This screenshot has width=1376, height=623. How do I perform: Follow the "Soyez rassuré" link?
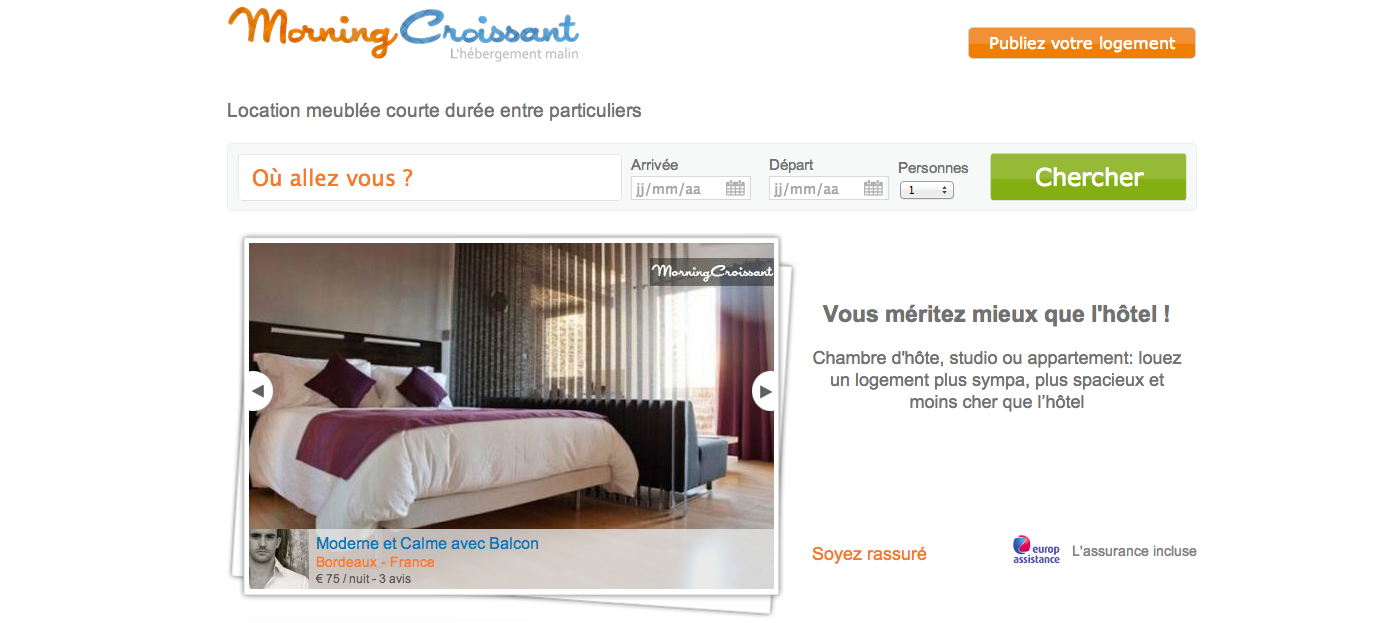click(869, 554)
